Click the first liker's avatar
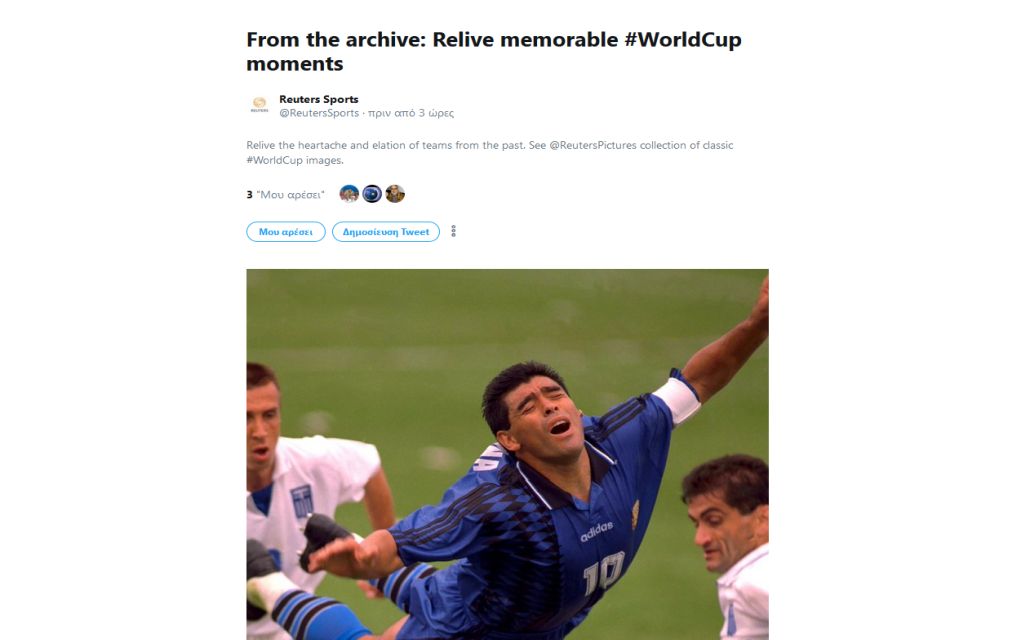The height and width of the screenshot is (640, 1021). click(349, 194)
